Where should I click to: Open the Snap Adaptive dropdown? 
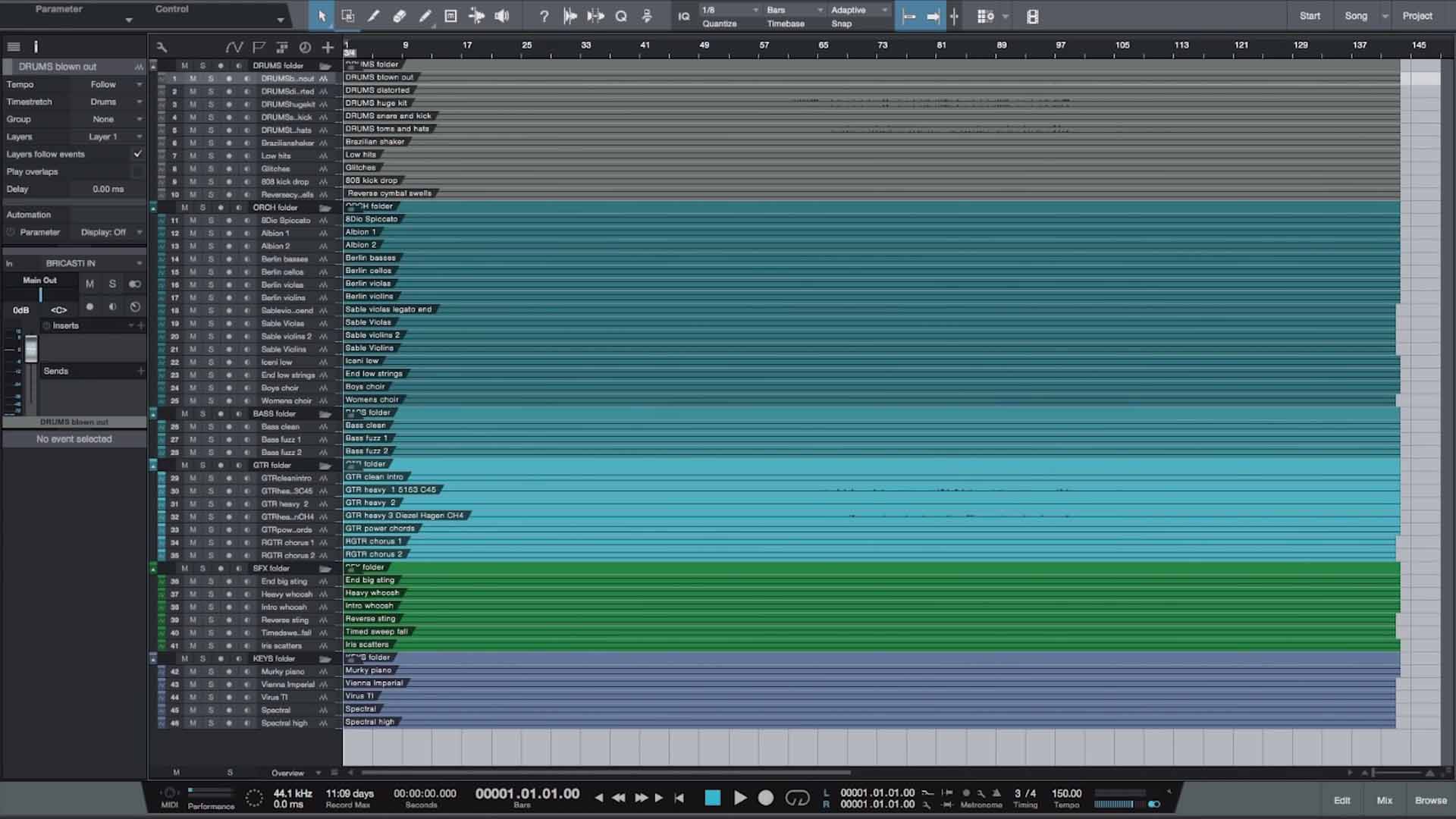[x=859, y=10]
